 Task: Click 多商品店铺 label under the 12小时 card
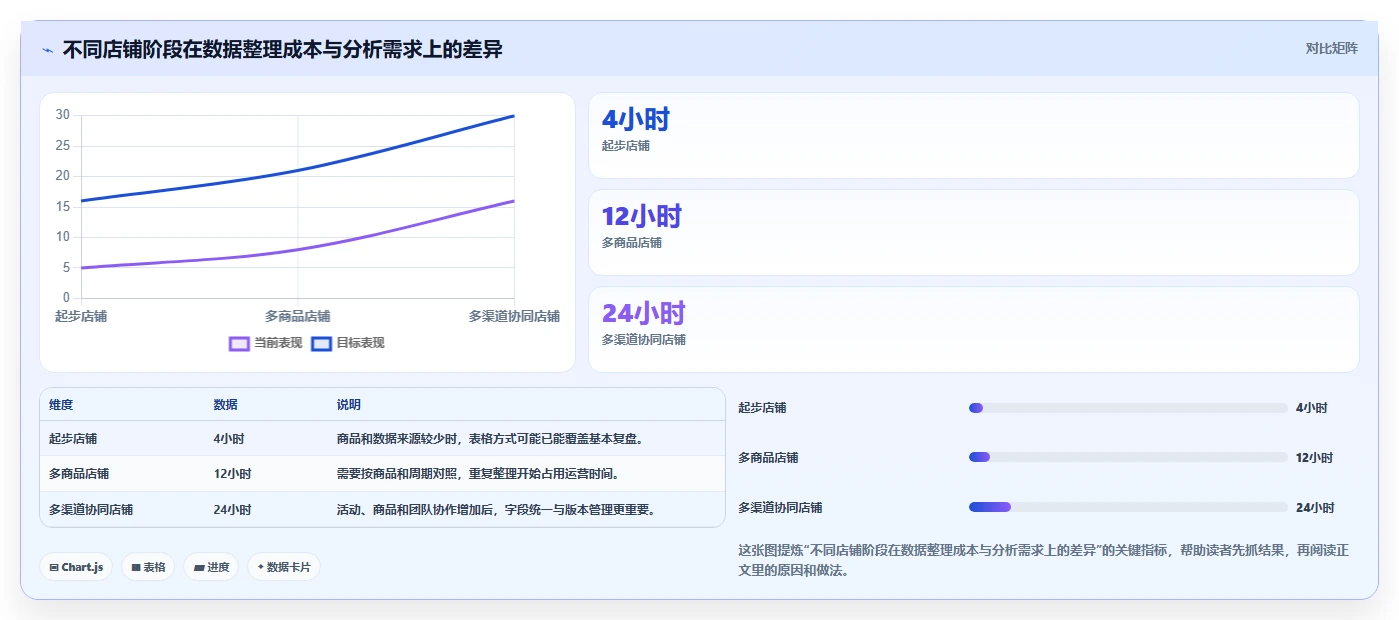(632, 243)
